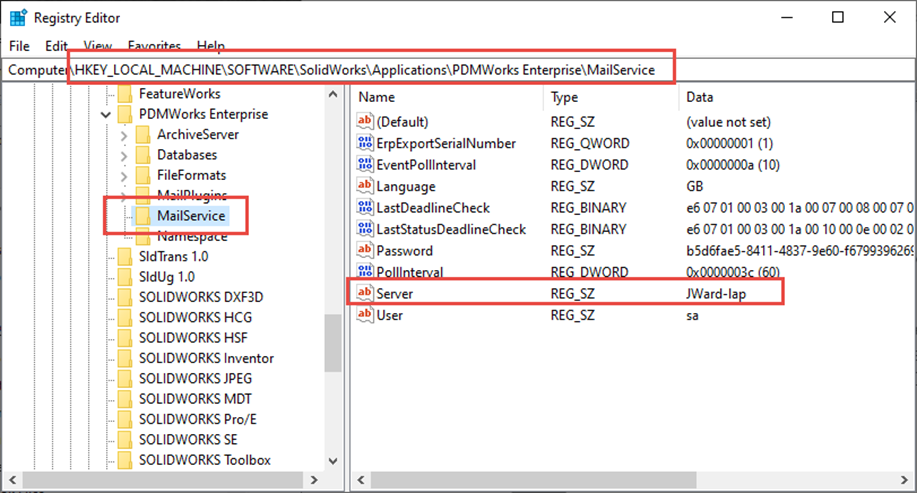917x493 pixels.
Task: Click the User string value icon
Action: point(365,315)
